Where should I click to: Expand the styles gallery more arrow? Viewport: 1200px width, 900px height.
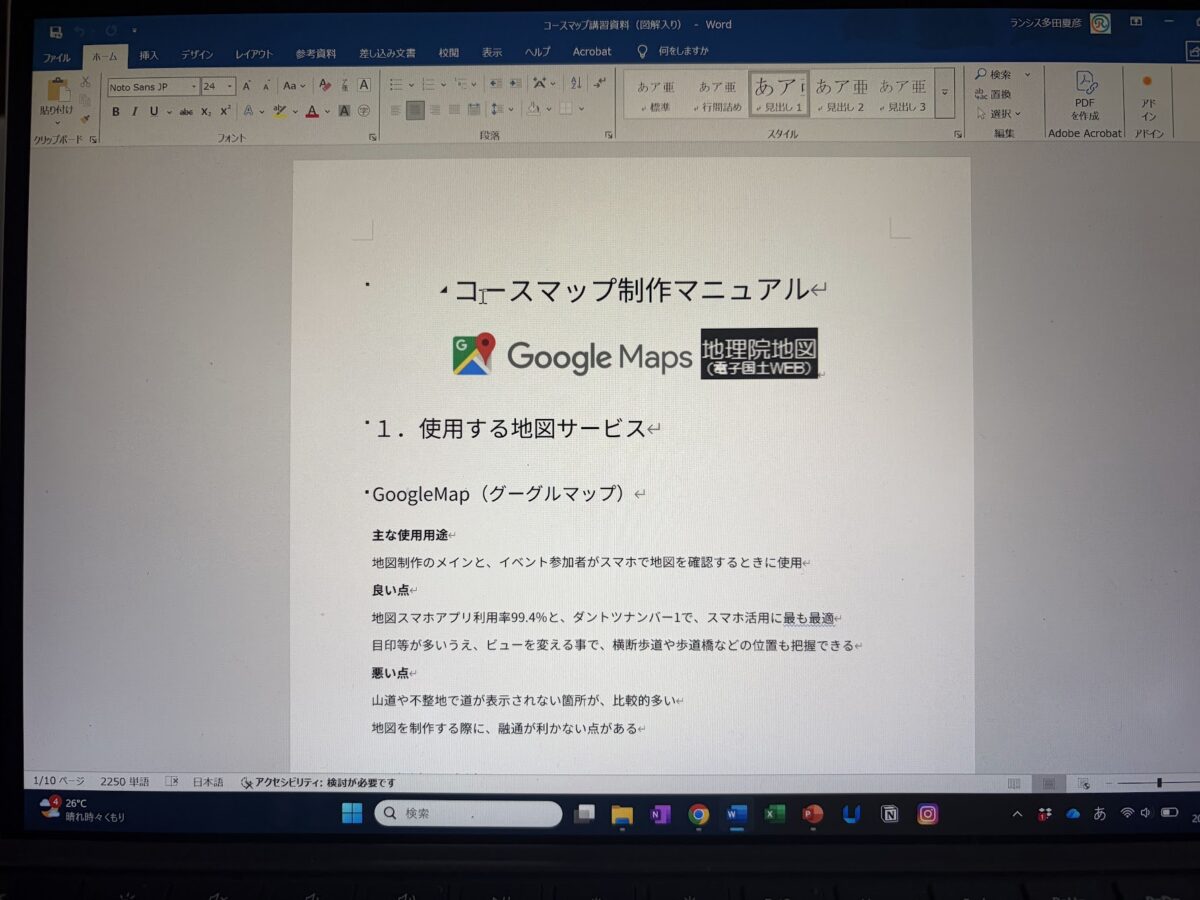point(945,93)
